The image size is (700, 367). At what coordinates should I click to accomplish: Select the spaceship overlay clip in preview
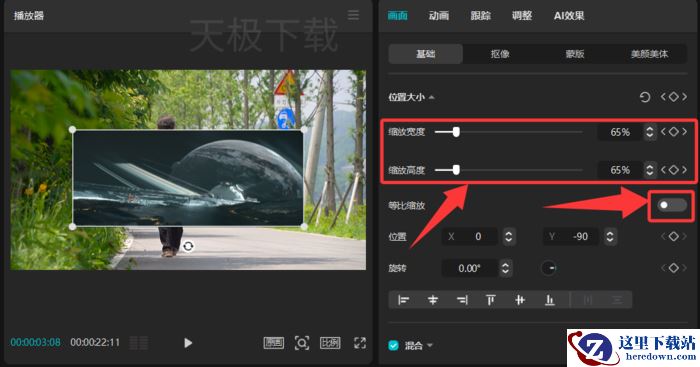click(x=188, y=178)
